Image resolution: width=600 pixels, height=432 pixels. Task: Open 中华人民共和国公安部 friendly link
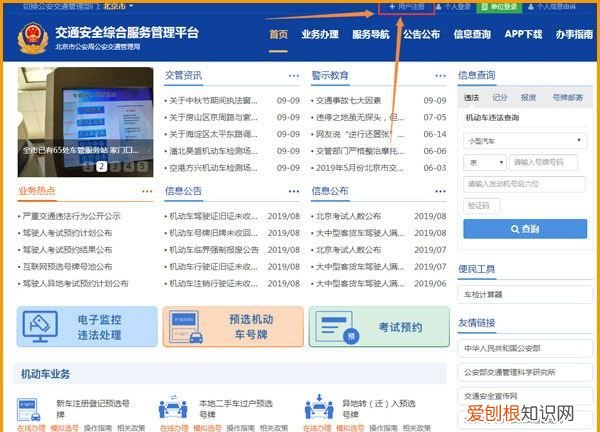click(525, 349)
